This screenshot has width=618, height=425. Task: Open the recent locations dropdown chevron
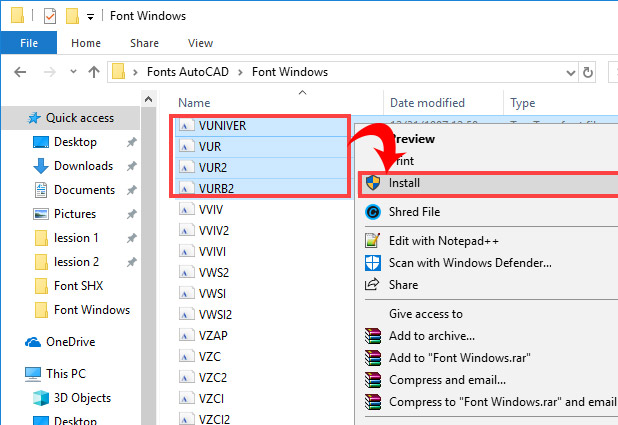[x=72, y=72]
